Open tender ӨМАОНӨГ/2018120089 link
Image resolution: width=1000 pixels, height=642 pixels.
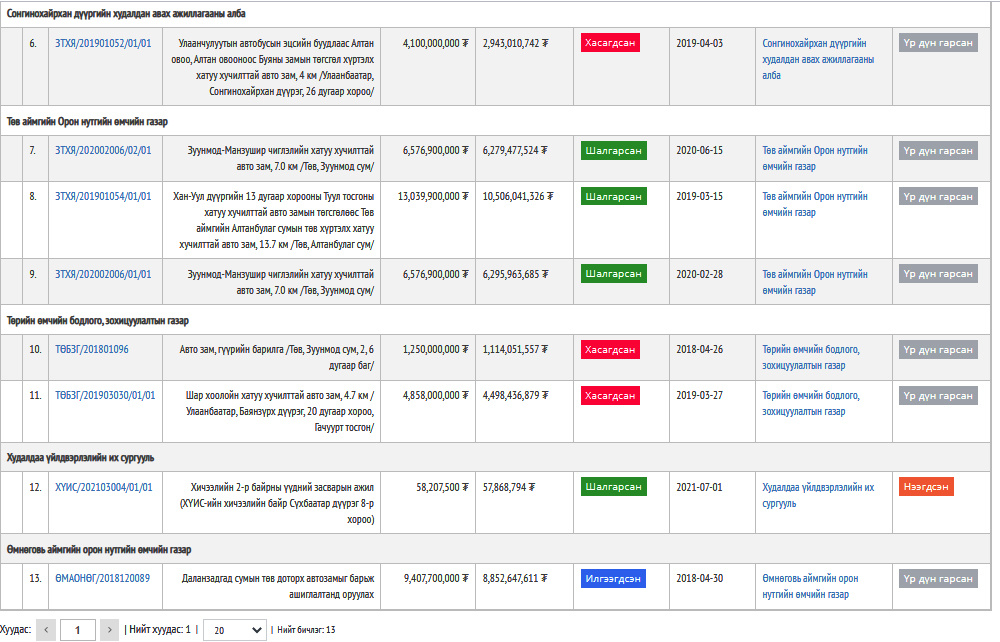(102, 579)
